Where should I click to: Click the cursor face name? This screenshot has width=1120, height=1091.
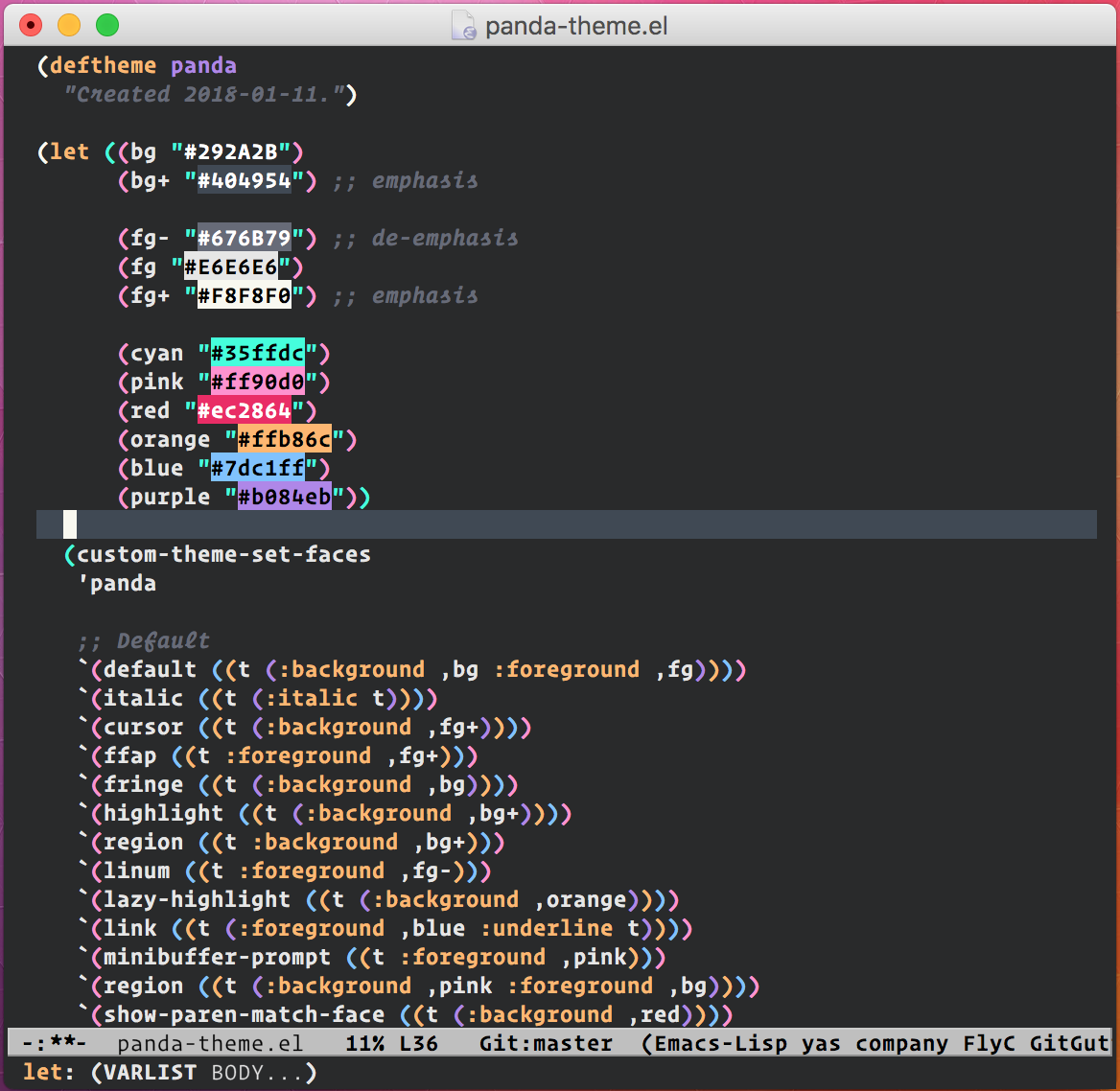tap(144, 727)
